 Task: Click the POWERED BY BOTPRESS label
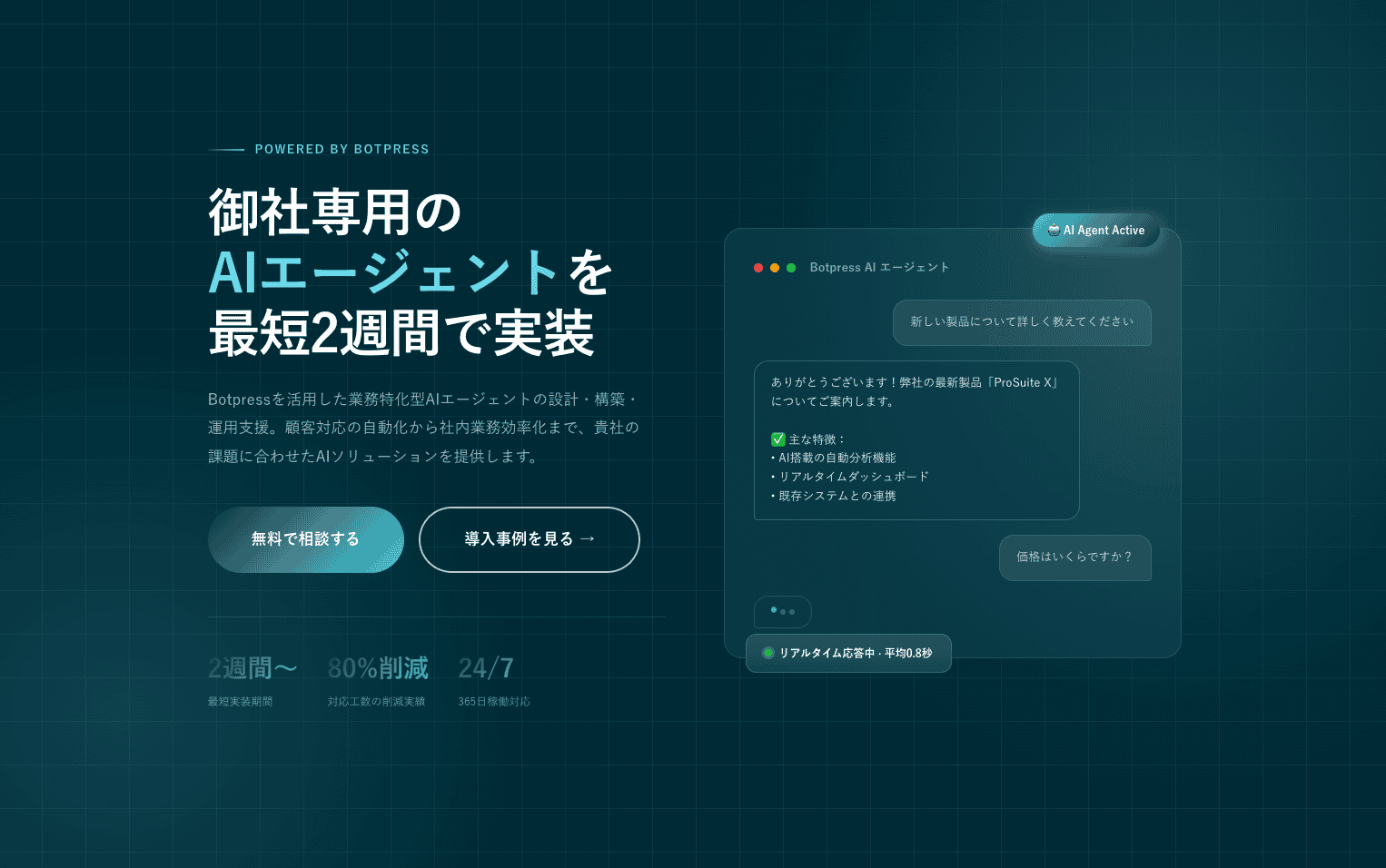pos(342,150)
